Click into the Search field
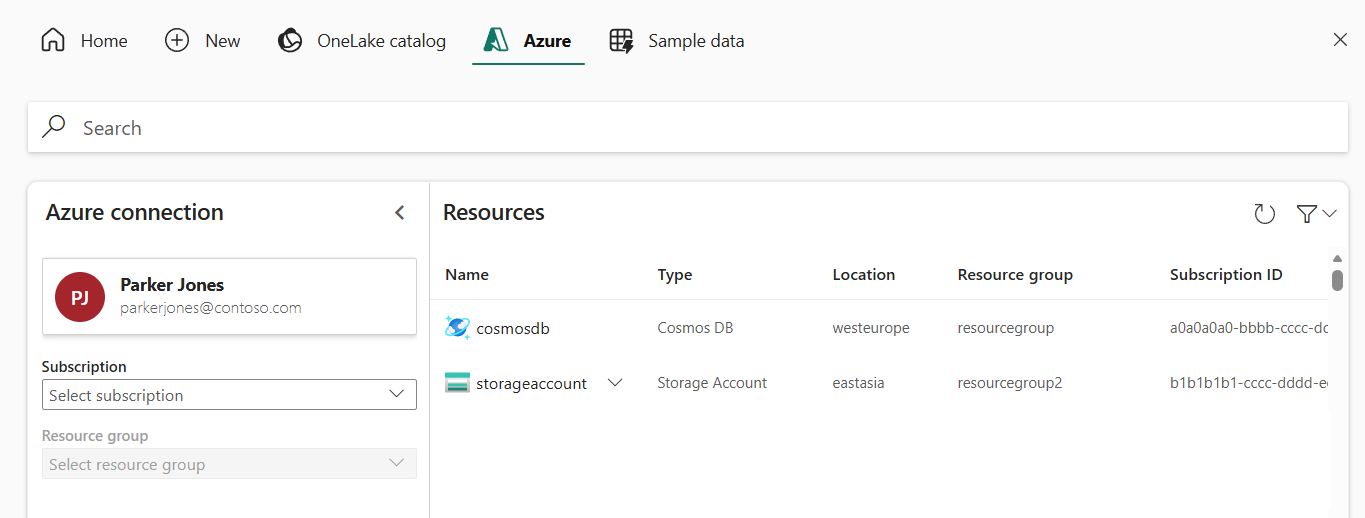The height and width of the screenshot is (518, 1365). (x=688, y=127)
